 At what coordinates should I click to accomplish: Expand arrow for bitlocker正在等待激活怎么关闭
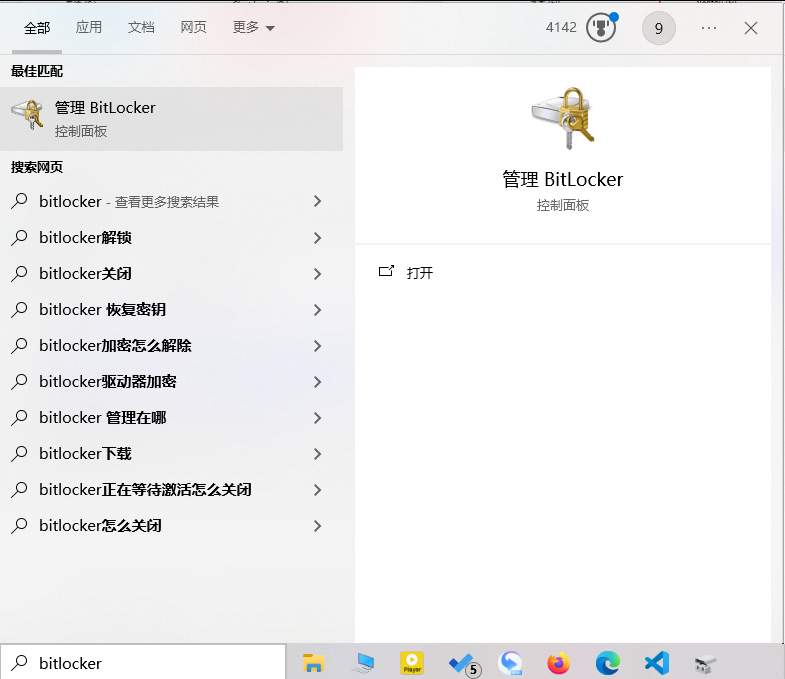[317, 490]
